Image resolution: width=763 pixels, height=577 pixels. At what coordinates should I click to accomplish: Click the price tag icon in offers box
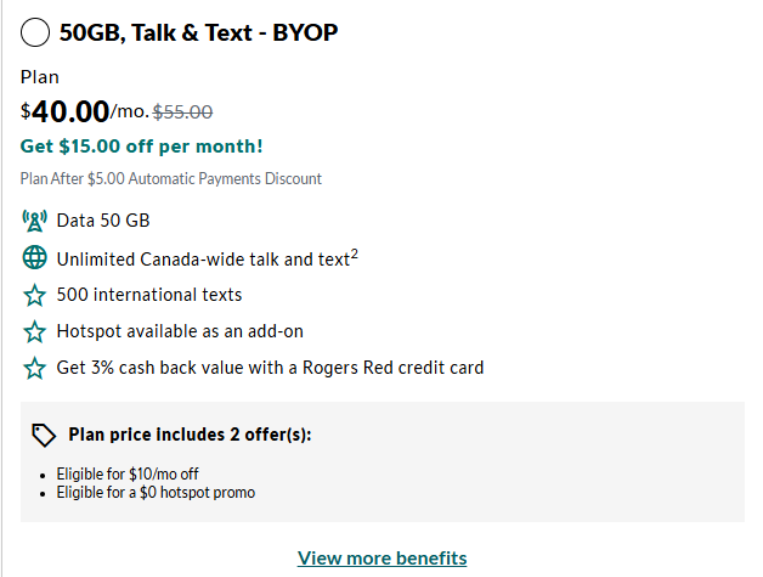(x=44, y=435)
